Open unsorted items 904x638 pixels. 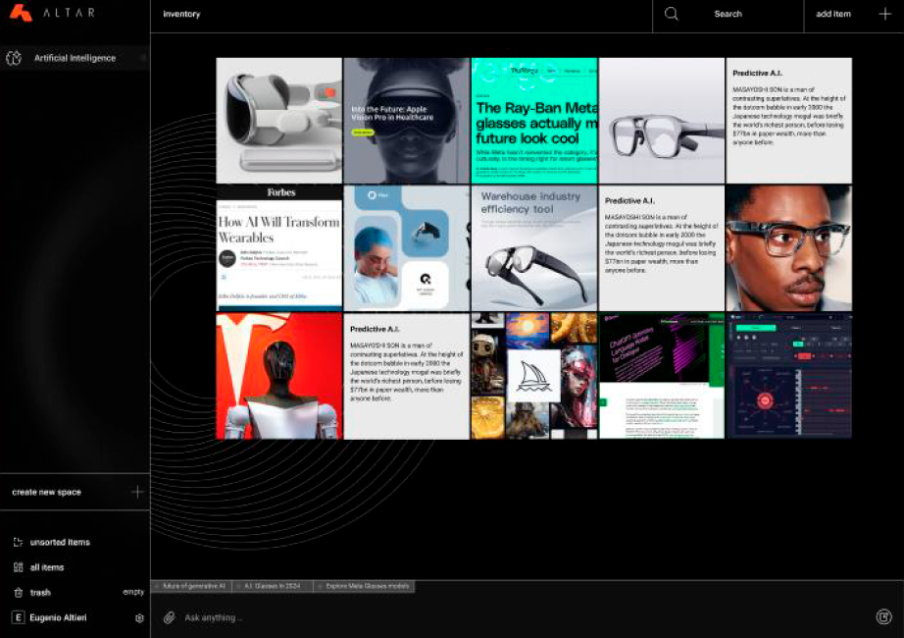[x=59, y=542]
